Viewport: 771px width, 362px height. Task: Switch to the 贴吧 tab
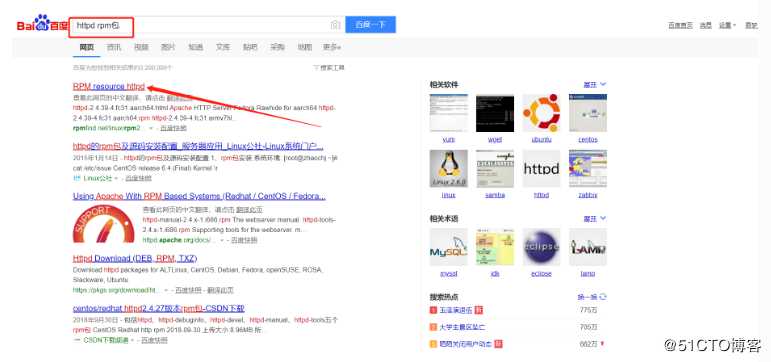[x=250, y=47]
